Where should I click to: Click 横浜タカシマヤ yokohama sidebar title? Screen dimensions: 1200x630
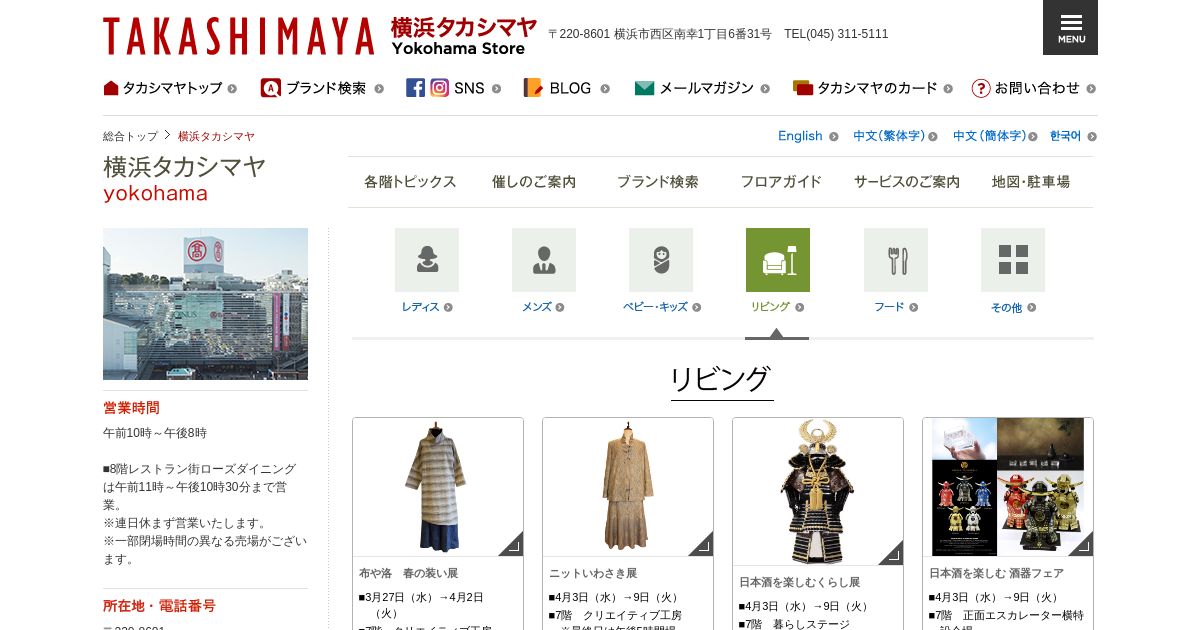tap(184, 178)
